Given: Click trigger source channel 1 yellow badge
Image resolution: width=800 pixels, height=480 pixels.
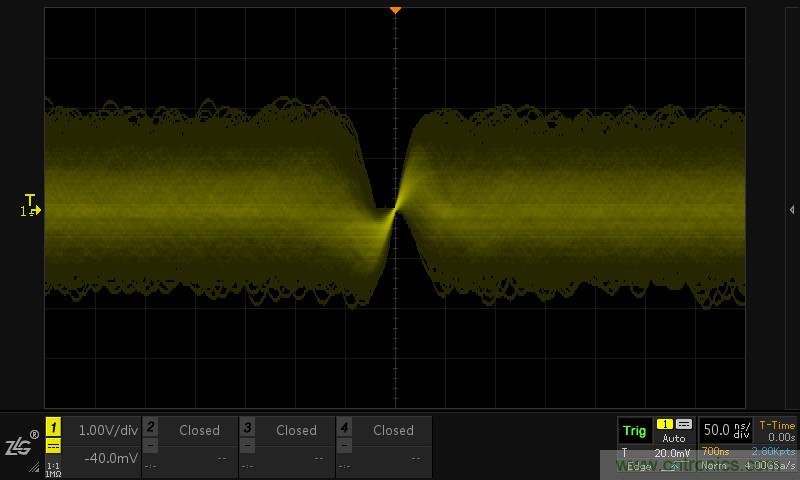Looking at the screenshot, I should tap(664, 425).
